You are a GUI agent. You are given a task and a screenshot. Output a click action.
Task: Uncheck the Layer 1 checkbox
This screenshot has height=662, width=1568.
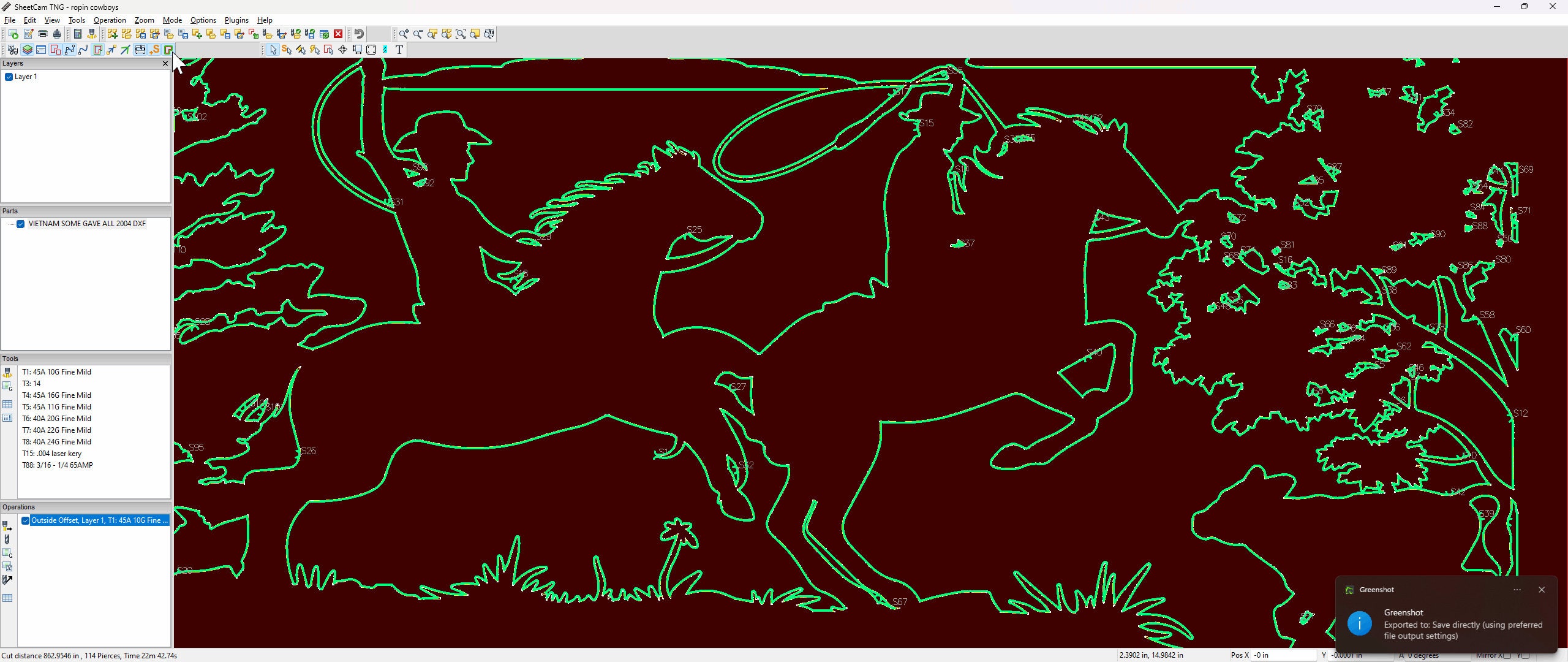(9, 77)
